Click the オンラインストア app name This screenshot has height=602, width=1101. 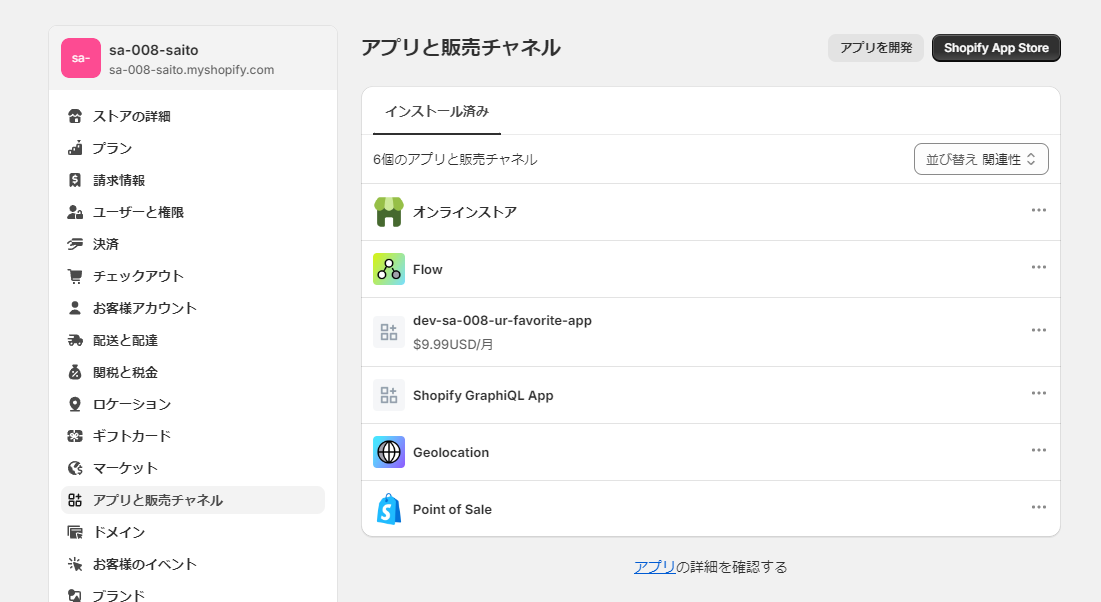pos(465,212)
